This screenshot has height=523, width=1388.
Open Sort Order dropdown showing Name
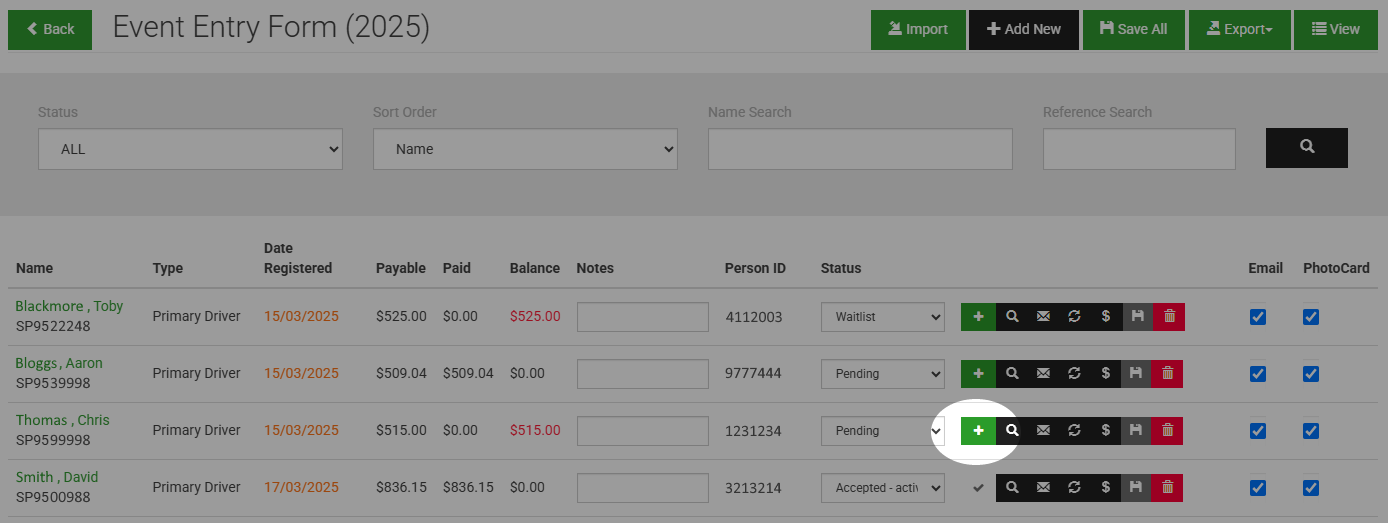click(525, 149)
